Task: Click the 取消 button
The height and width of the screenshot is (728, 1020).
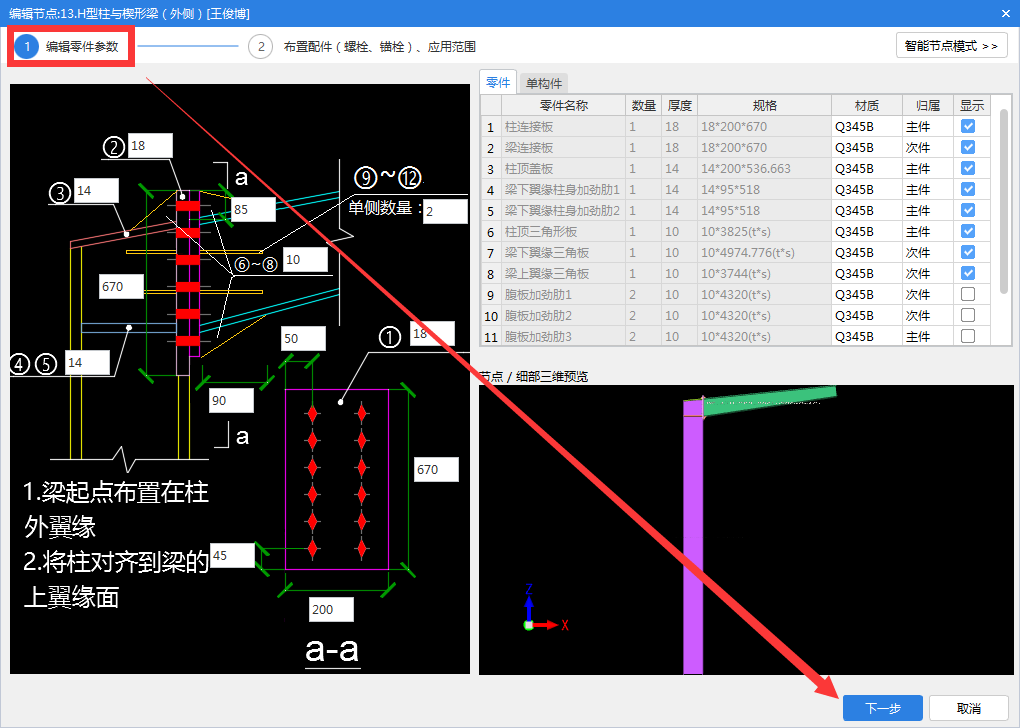Action: 969,708
